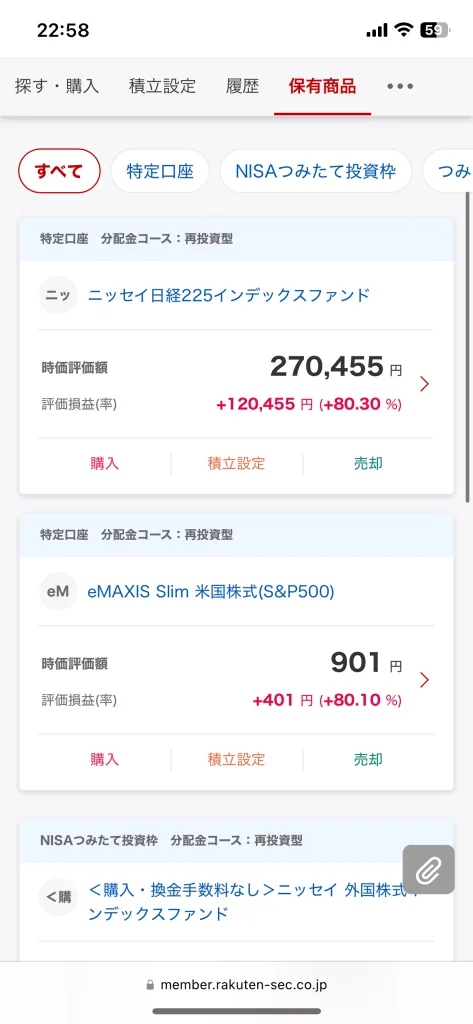
Task: Open the three-dots more menu
Action: [x=400, y=86]
